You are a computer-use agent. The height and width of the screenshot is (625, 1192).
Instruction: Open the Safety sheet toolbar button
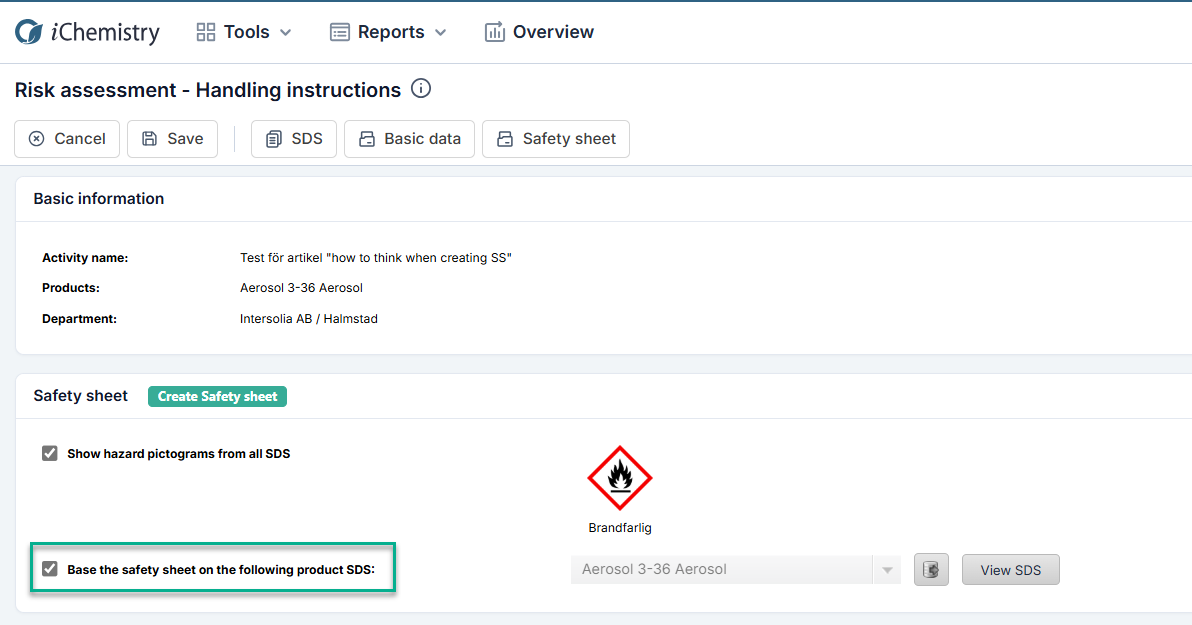pyautogui.click(x=556, y=138)
